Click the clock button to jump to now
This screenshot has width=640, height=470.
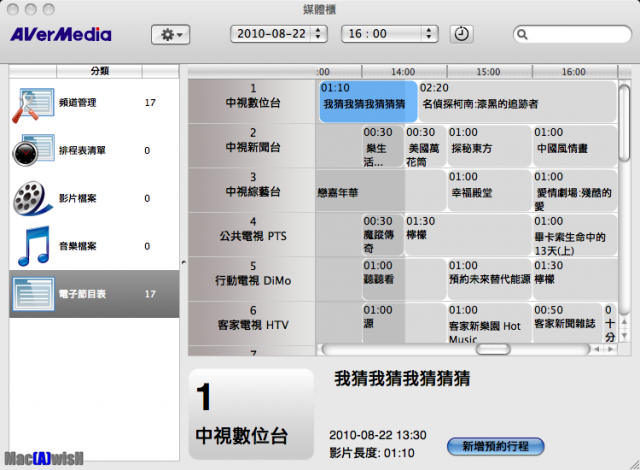462,34
